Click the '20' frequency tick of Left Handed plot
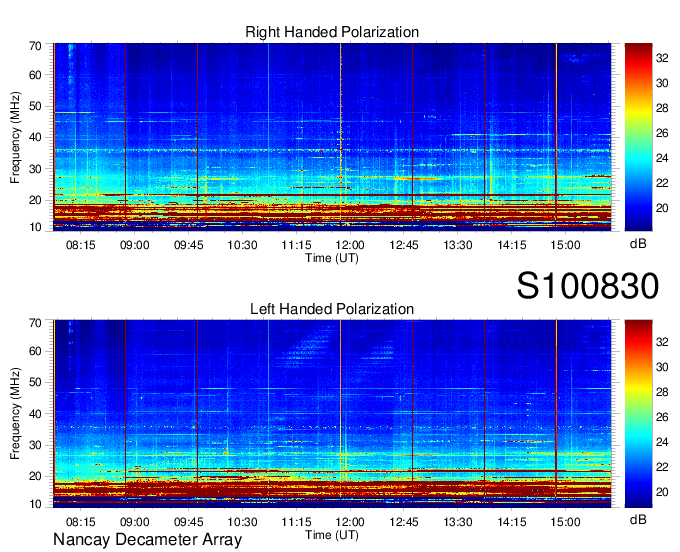The image size is (680, 552). click(x=35, y=476)
